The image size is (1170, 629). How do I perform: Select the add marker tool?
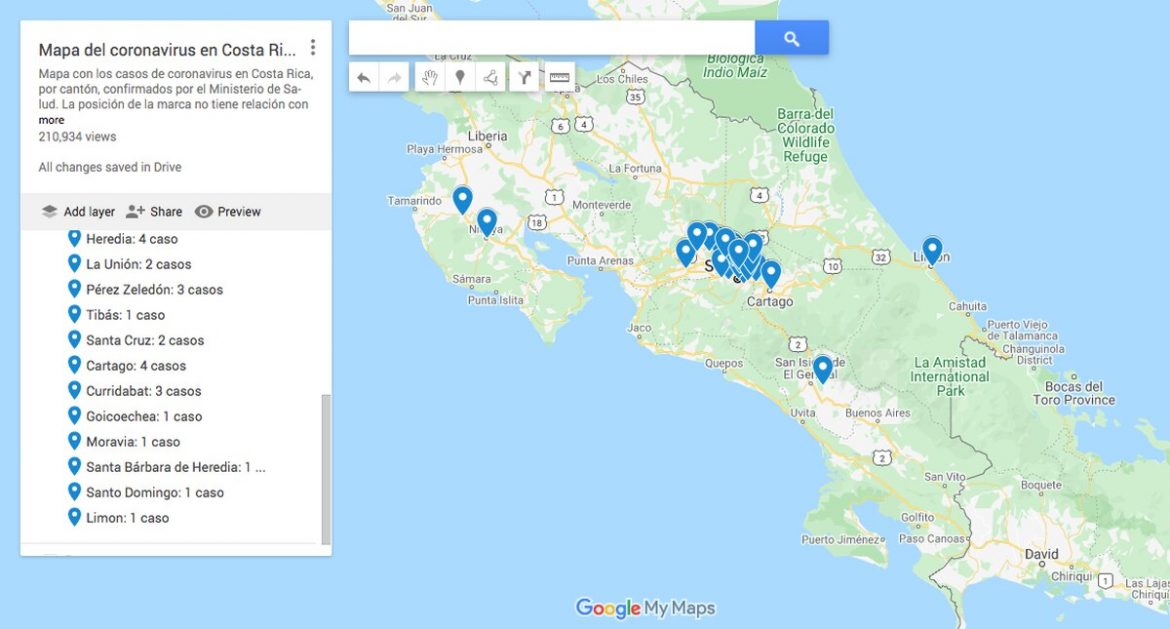[x=458, y=76]
